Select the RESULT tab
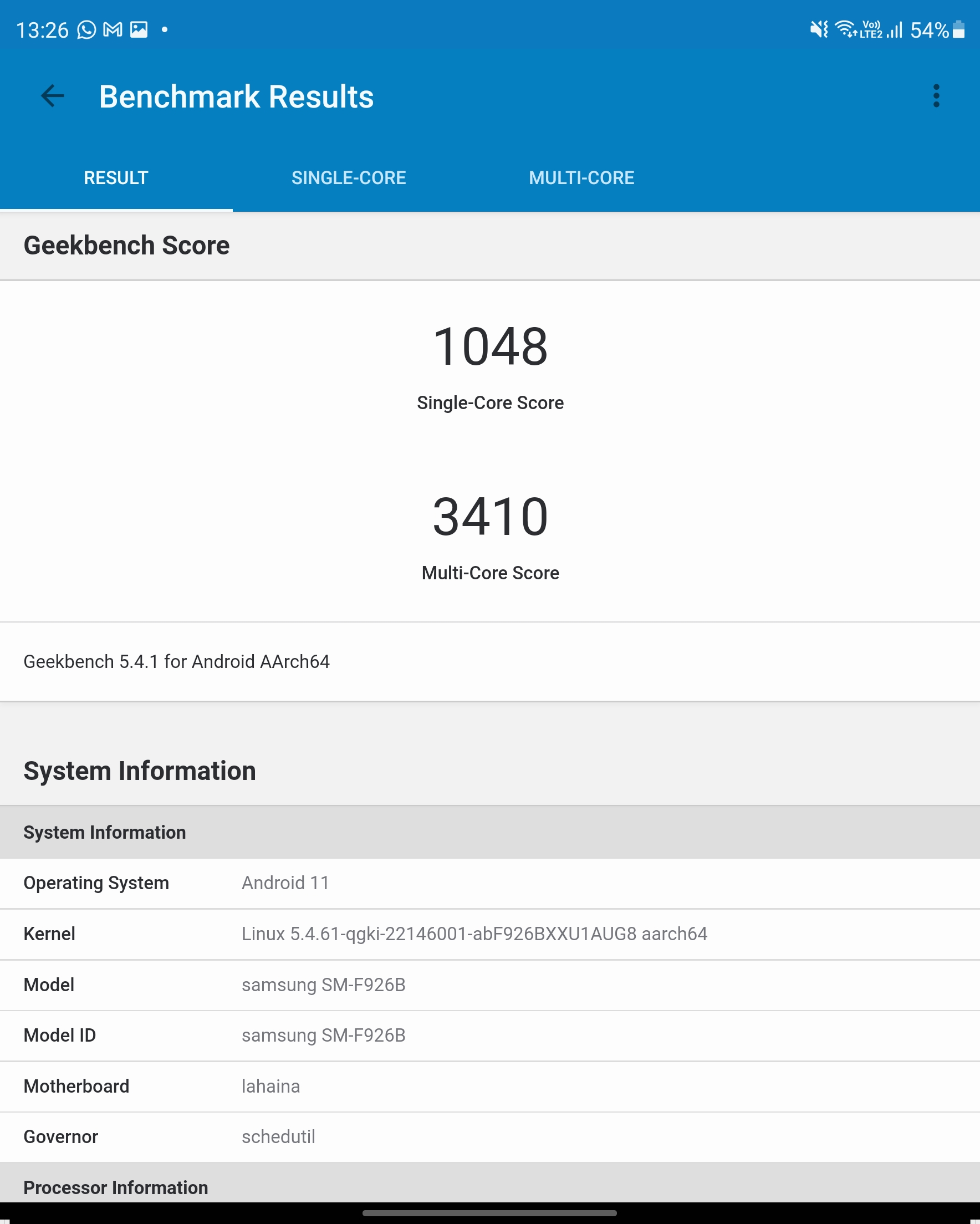The image size is (980, 1224). [x=116, y=178]
